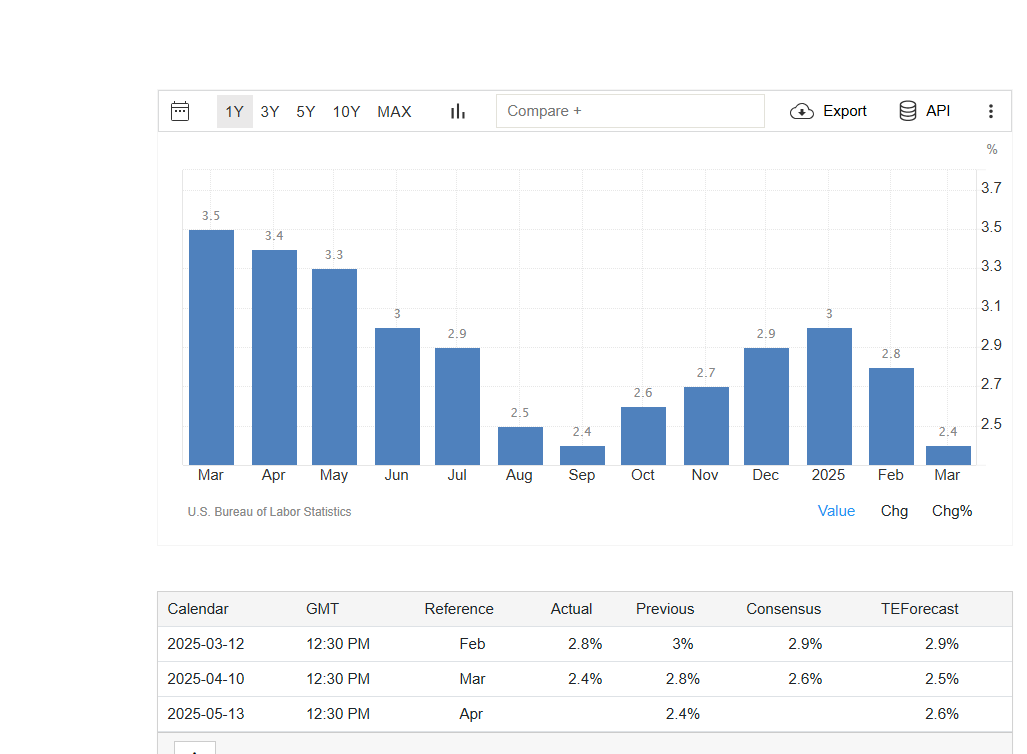Click the Mar reference cell in table
1027x754 pixels.
(472, 679)
